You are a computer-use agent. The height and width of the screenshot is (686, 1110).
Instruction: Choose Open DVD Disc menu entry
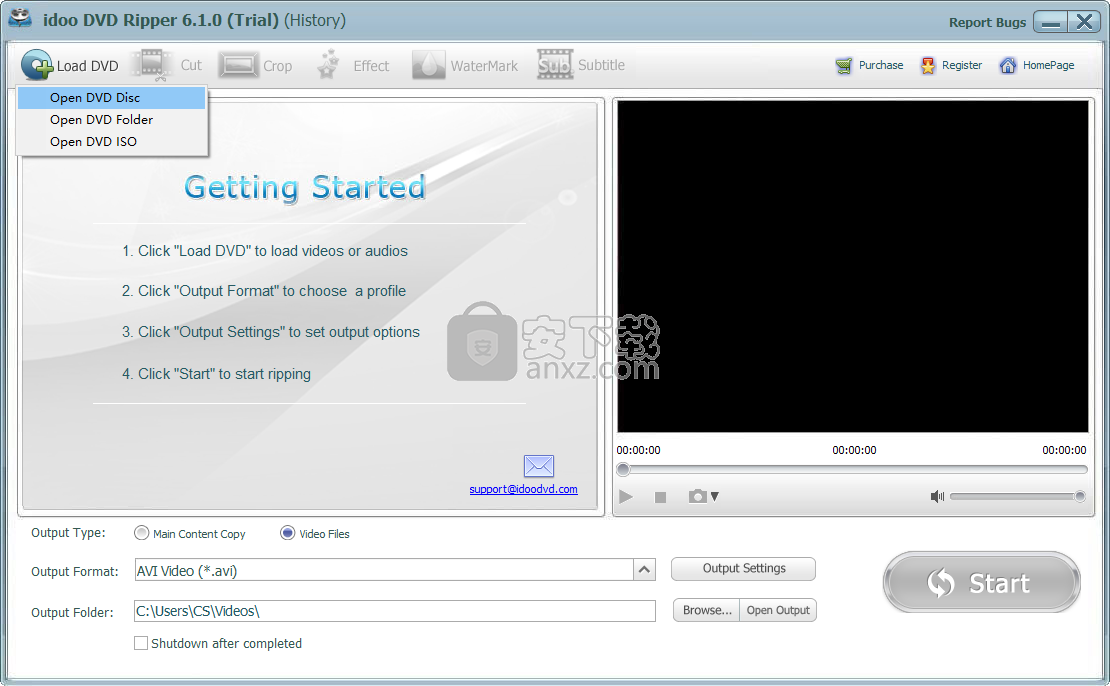click(x=112, y=98)
